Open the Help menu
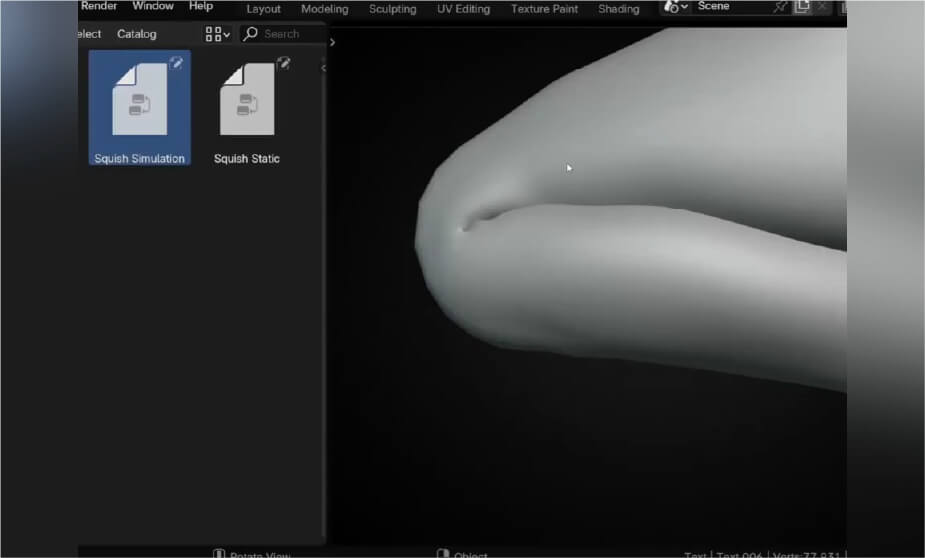The height and width of the screenshot is (558, 925). pyautogui.click(x=201, y=6)
